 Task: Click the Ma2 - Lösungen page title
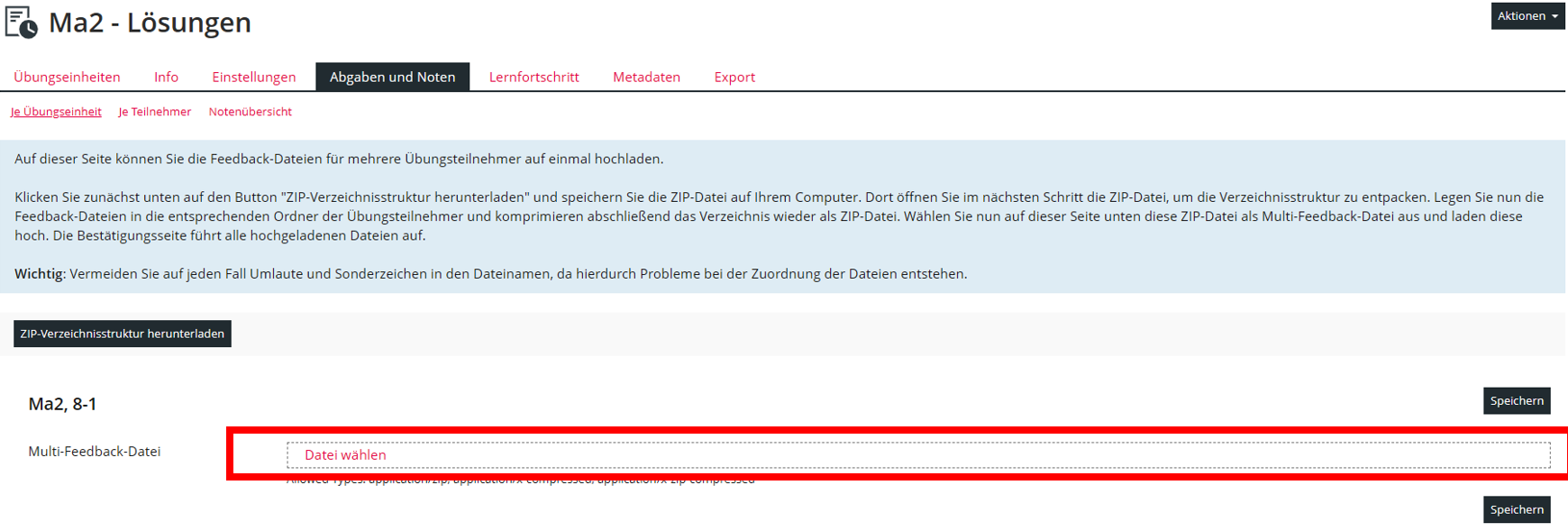(150, 23)
